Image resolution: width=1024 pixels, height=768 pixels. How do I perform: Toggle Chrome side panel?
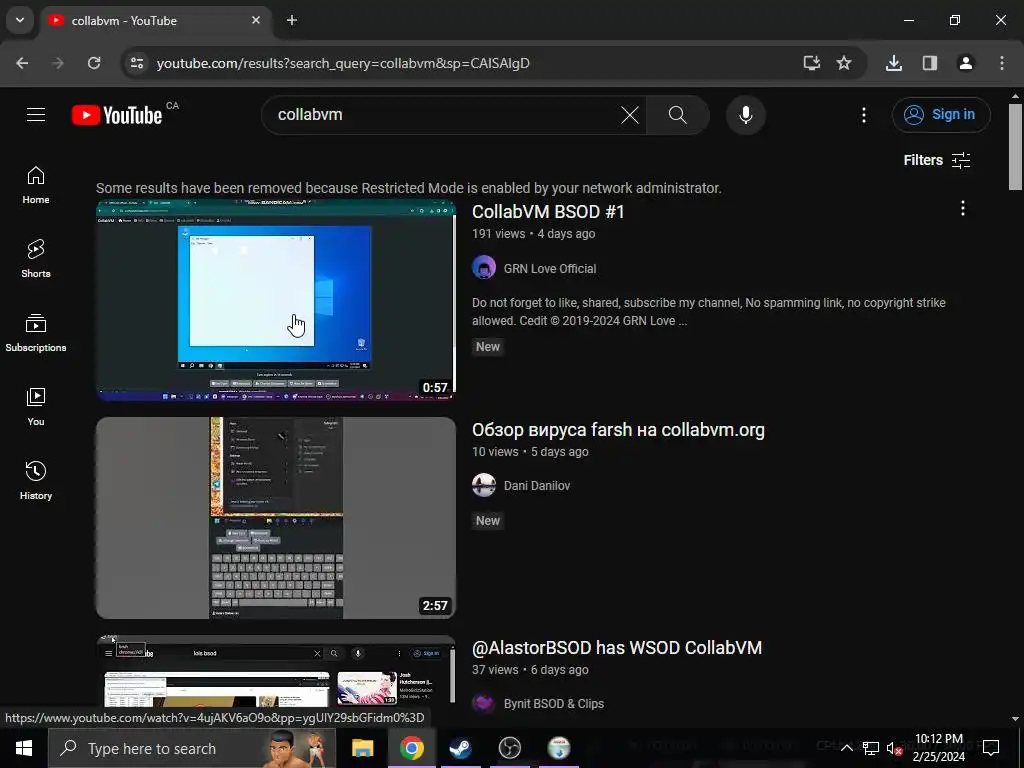(929, 63)
